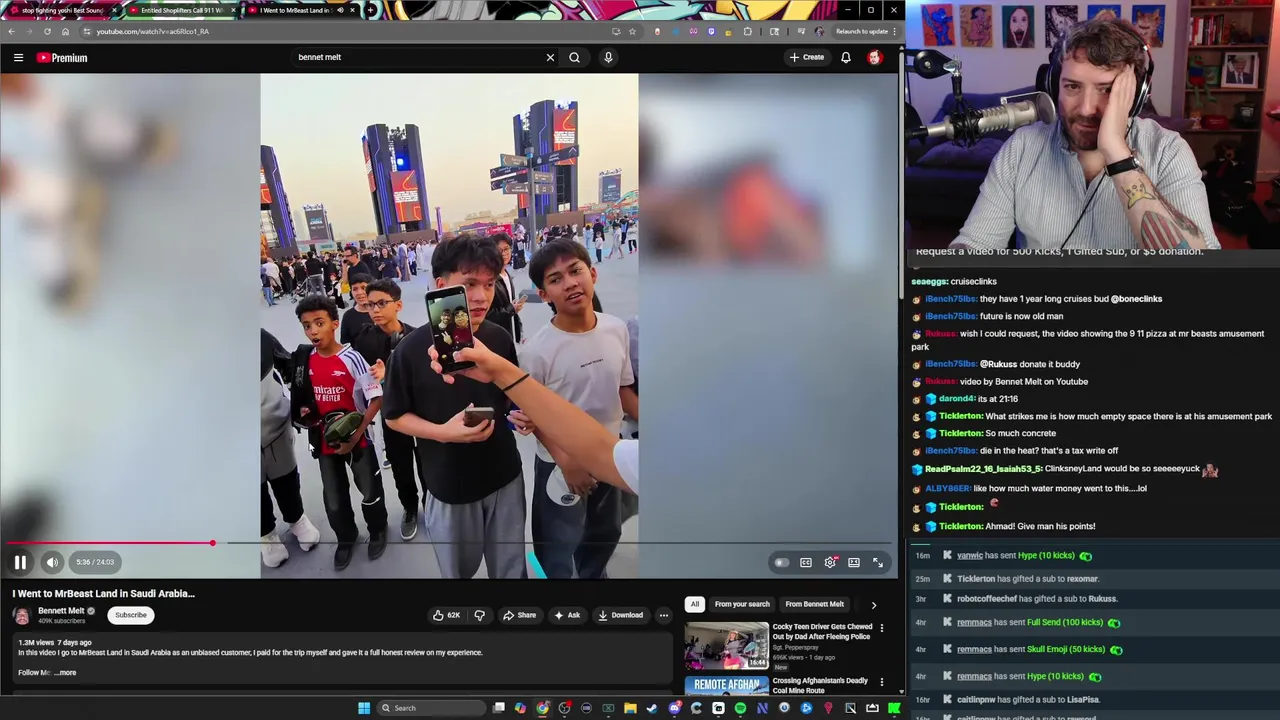Image resolution: width=1280 pixels, height=720 pixels.
Task: Open the Create menu button
Action: 807,57
